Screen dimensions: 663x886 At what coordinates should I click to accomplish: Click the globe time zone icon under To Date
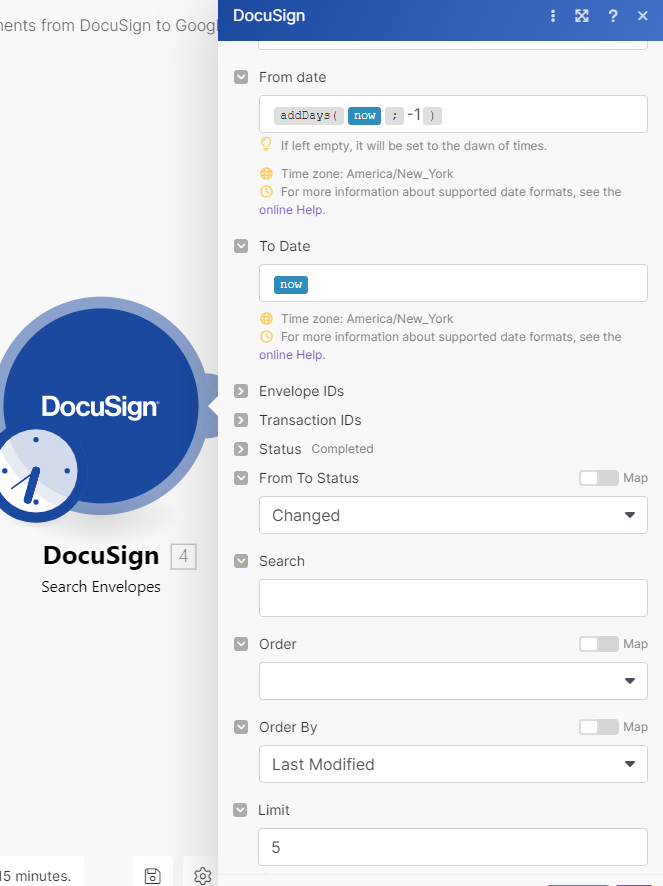[266, 319]
